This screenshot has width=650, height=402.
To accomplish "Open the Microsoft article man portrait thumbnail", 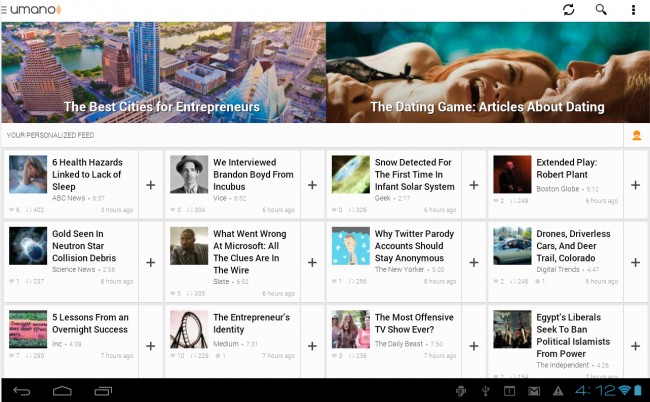I will click(189, 246).
